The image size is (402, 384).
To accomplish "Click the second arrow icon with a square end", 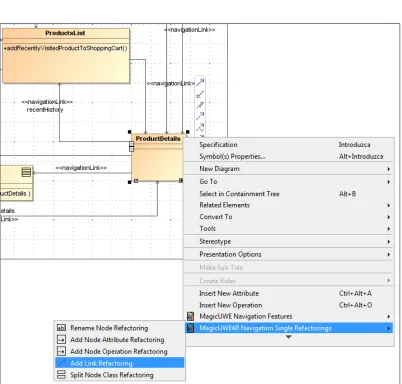I will point(200,94).
